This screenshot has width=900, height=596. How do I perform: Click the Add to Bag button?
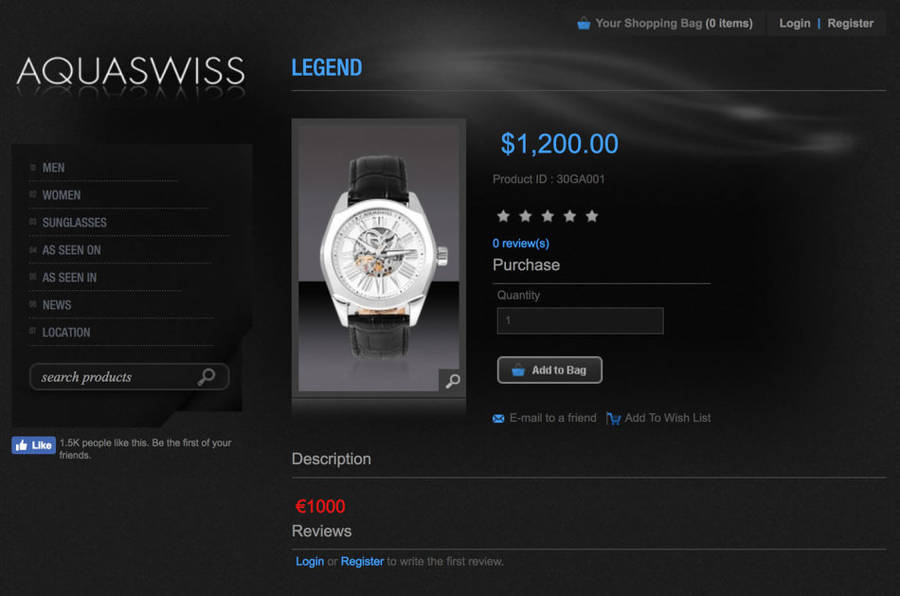click(549, 370)
